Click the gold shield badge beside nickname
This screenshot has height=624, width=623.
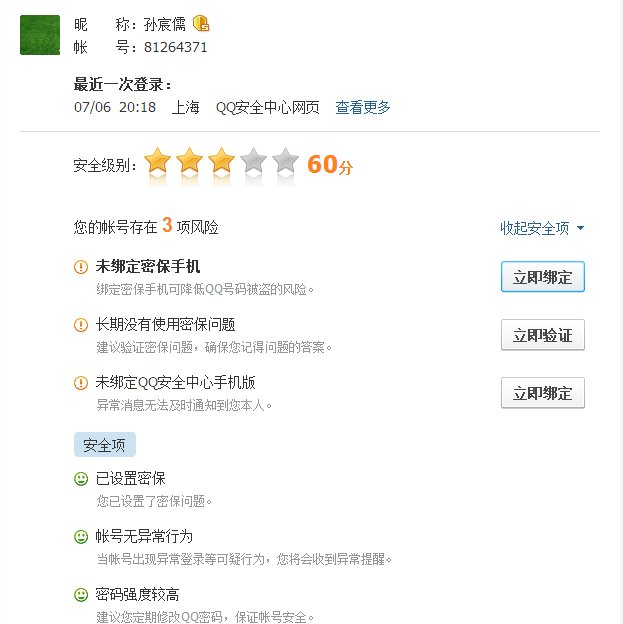201,23
